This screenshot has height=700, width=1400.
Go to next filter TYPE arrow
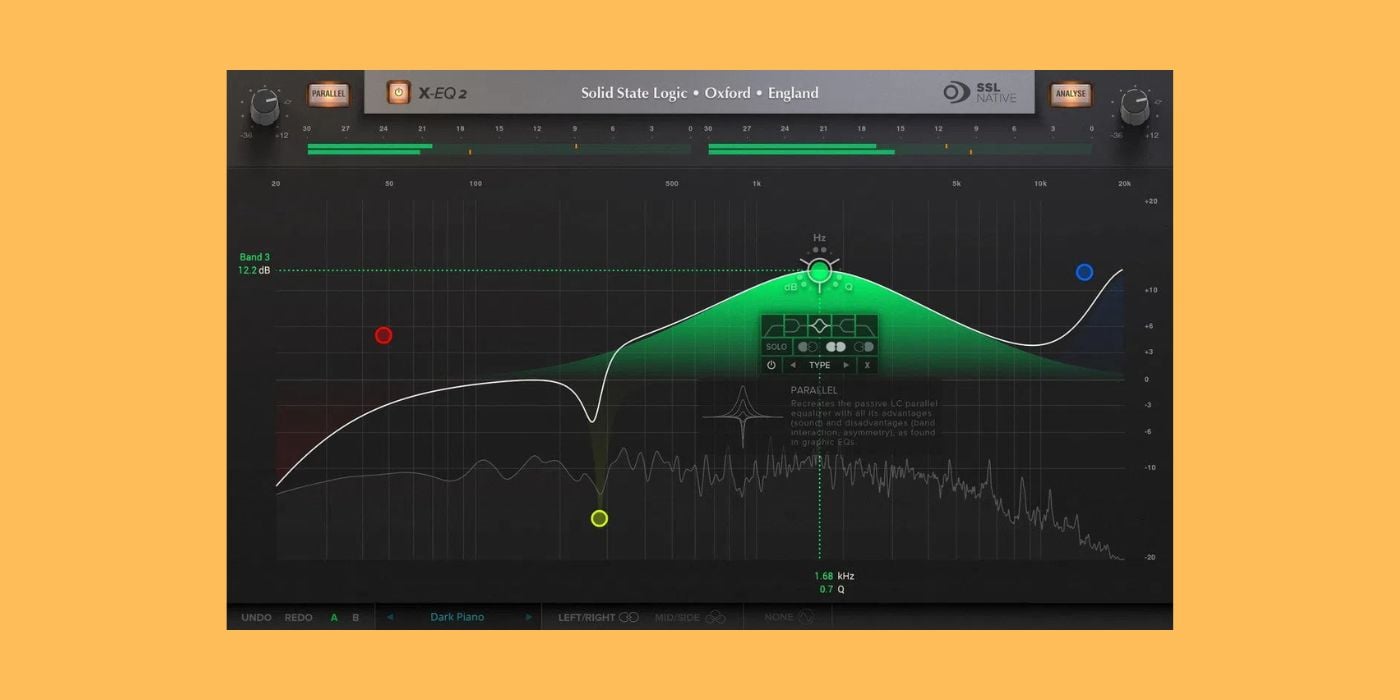click(x=846, y=365)
